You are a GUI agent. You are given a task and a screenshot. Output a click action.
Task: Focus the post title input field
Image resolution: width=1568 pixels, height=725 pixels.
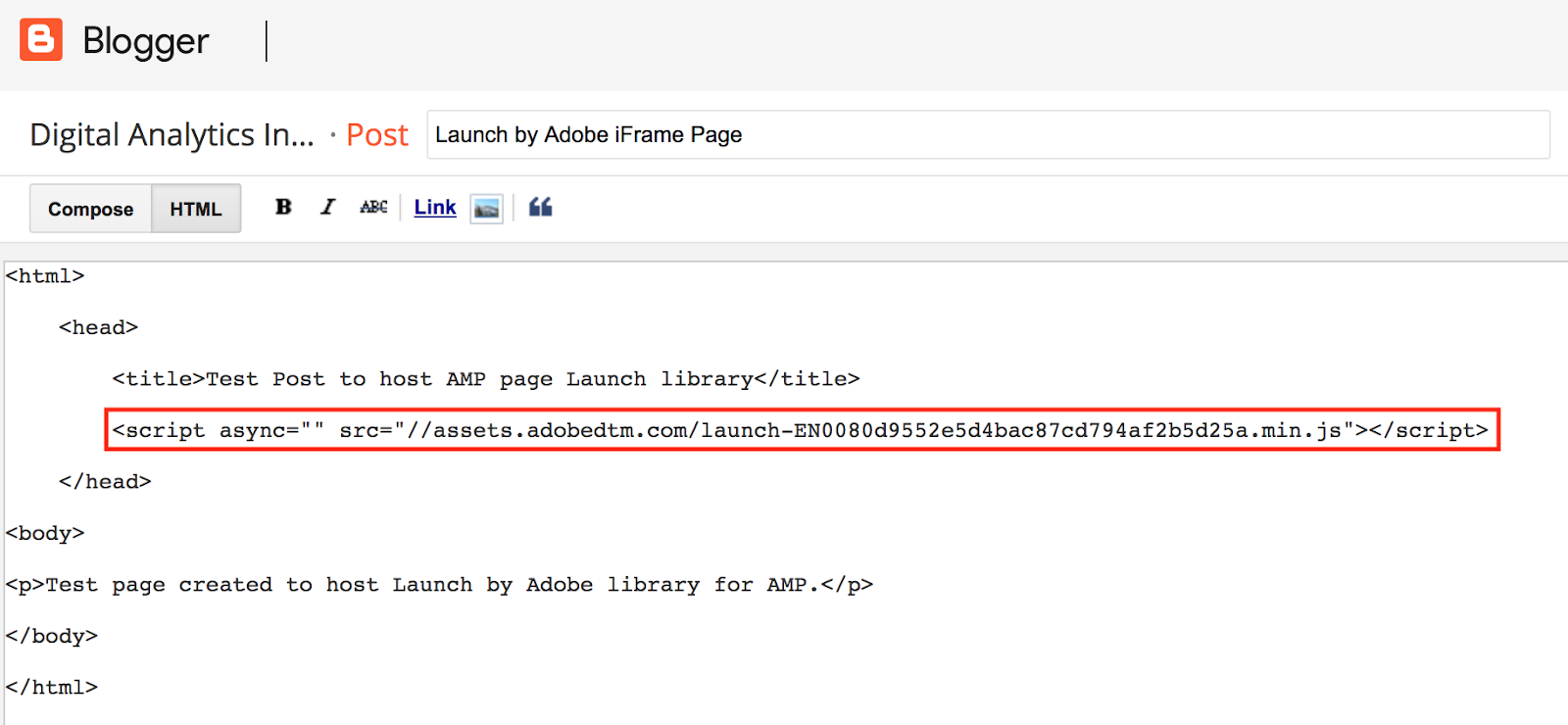tap(988, 134)
